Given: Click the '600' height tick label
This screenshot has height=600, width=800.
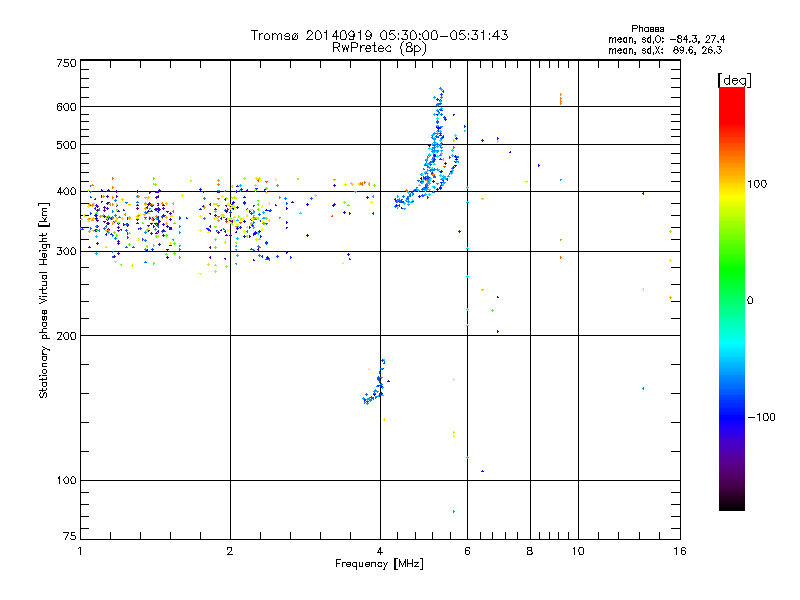Looking at the screenshot, I should click(66, 107).
